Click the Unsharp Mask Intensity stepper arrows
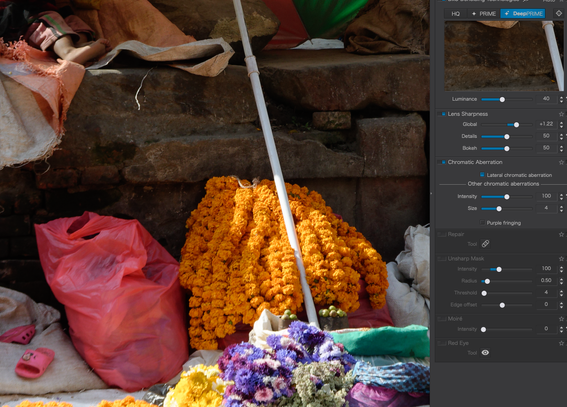 (561, 269)
